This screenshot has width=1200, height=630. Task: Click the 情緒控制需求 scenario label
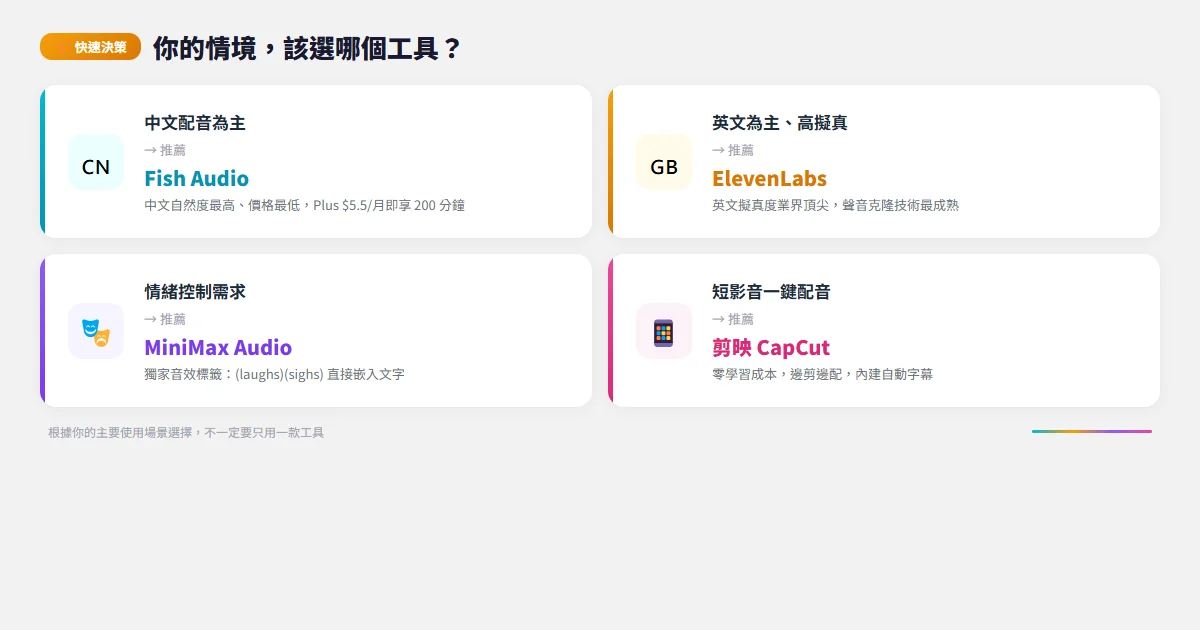click(x=195, y=292)
